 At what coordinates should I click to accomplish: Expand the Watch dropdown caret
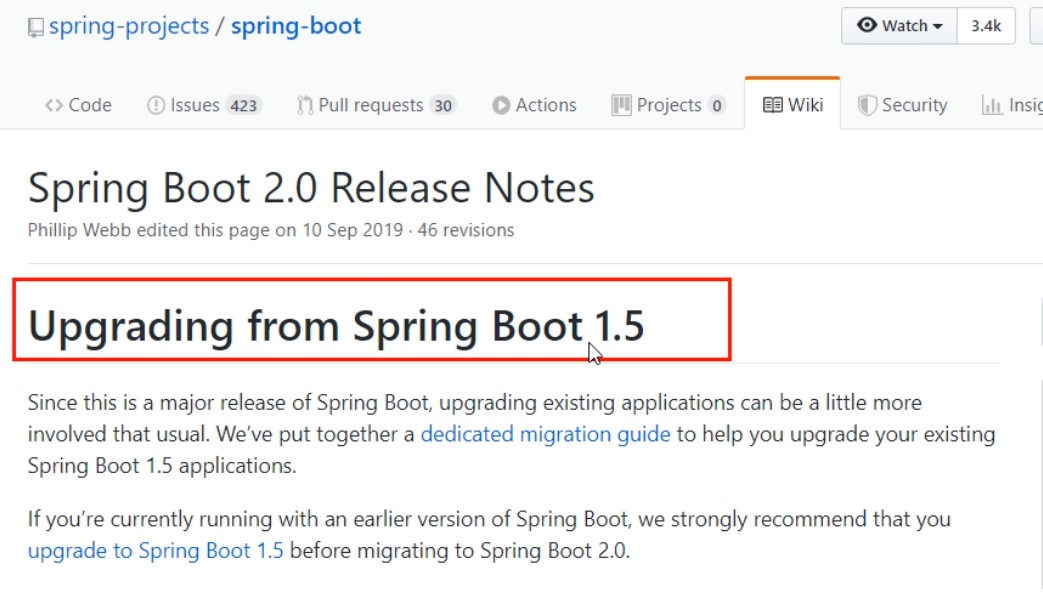[x=938, y=27]
